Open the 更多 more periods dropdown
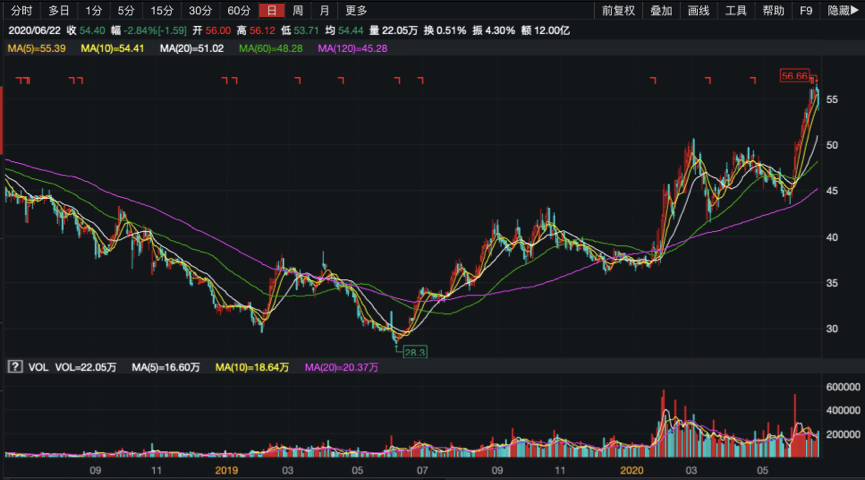 pos(356,11)
